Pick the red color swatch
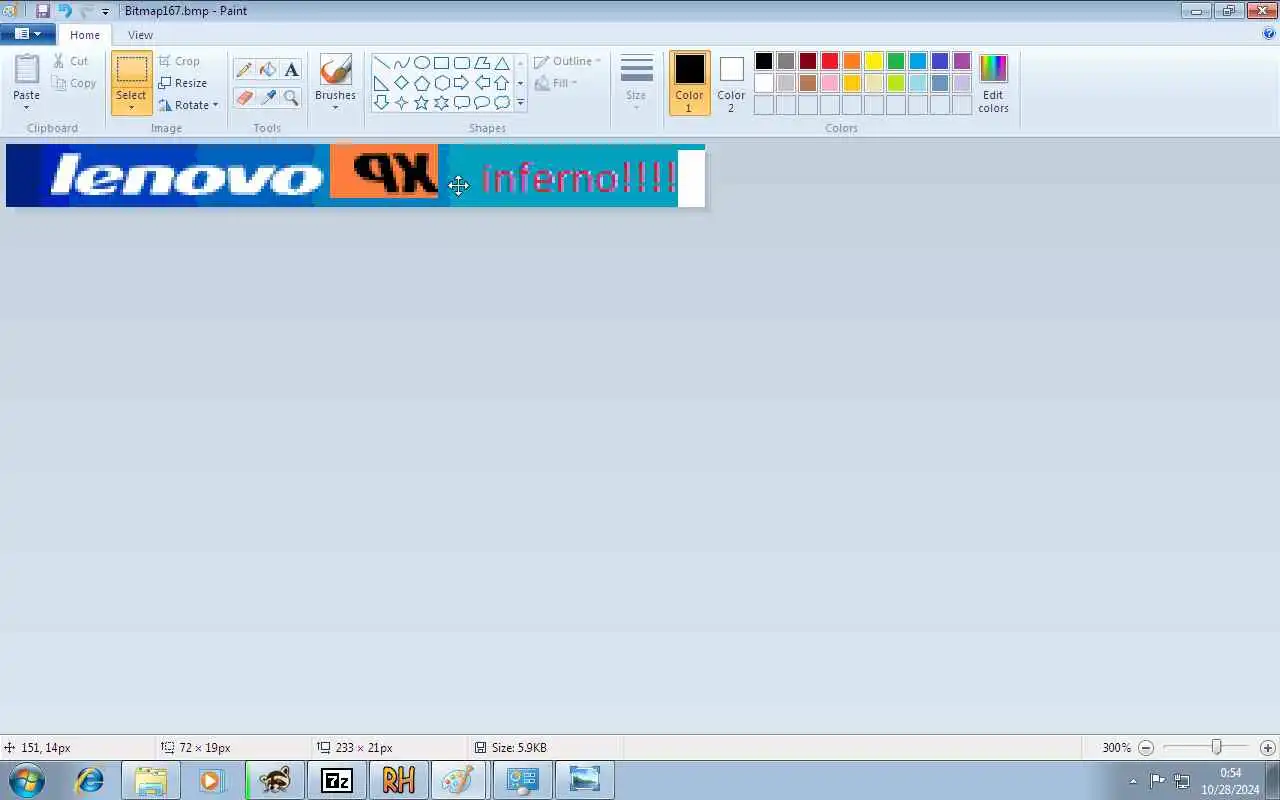This screenshot has width=1280, height=800. click(830, 62)
